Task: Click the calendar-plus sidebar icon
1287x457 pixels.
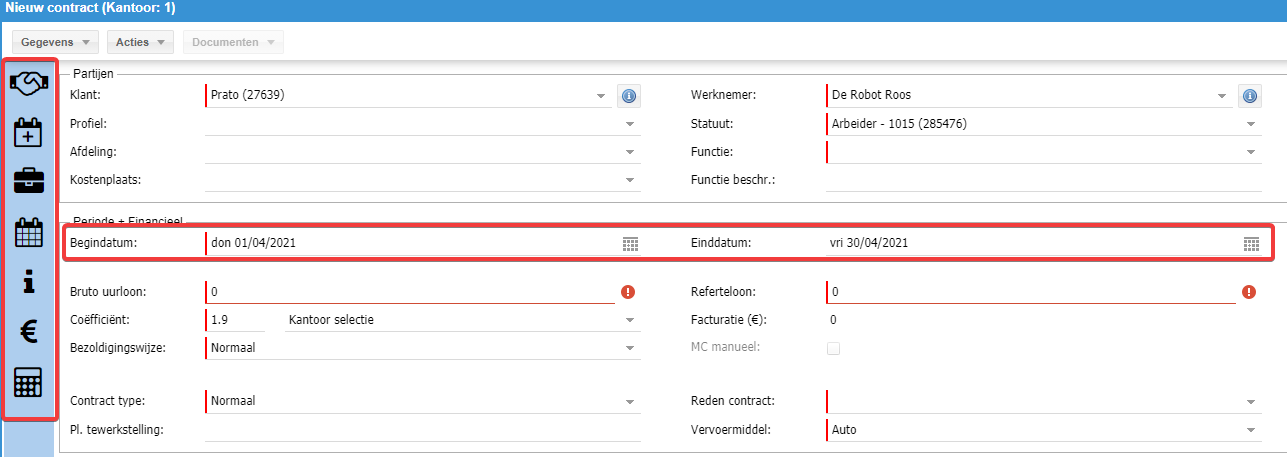Action: click(x=29, y=132)
